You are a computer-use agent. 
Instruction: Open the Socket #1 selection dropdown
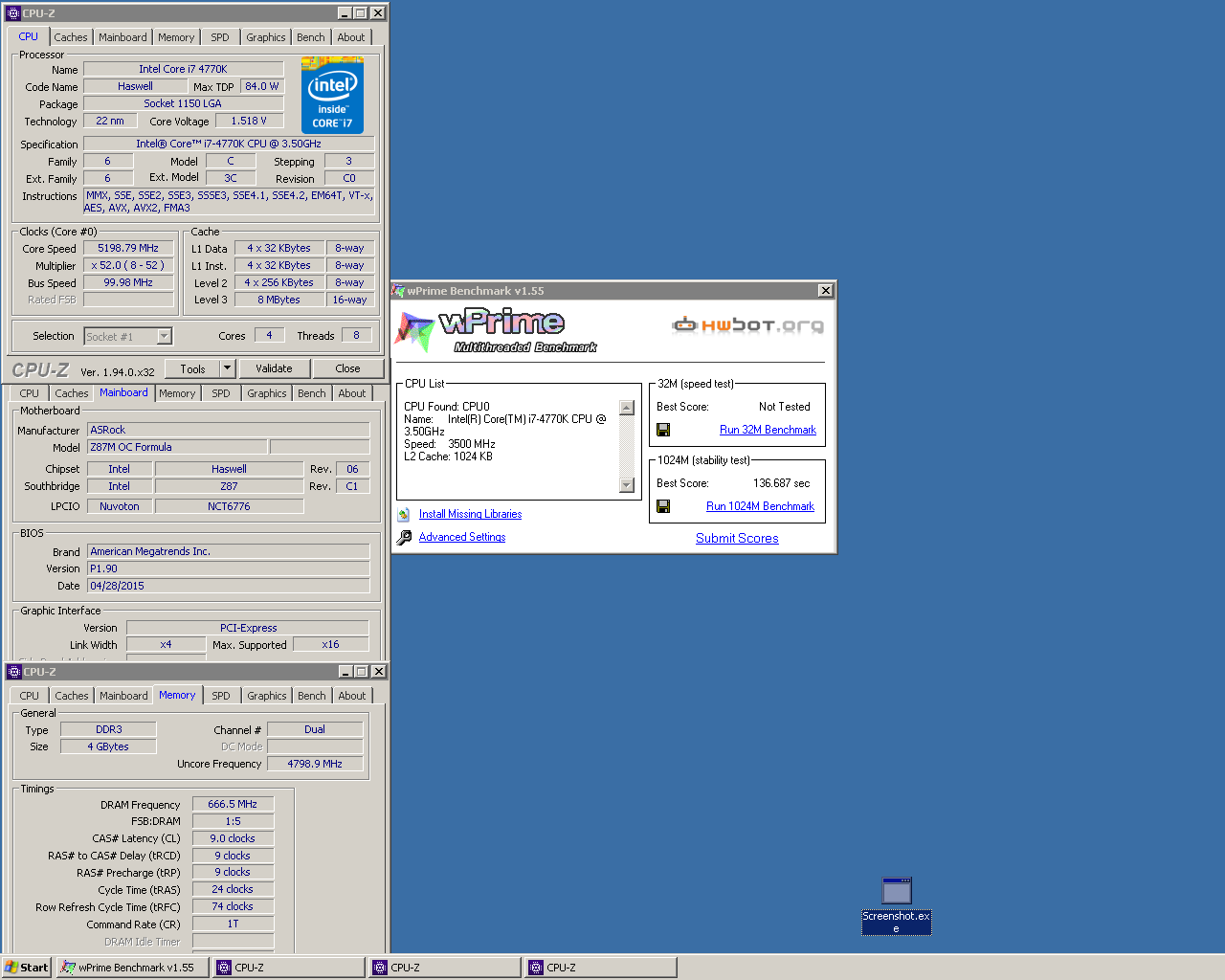point(164,336)
